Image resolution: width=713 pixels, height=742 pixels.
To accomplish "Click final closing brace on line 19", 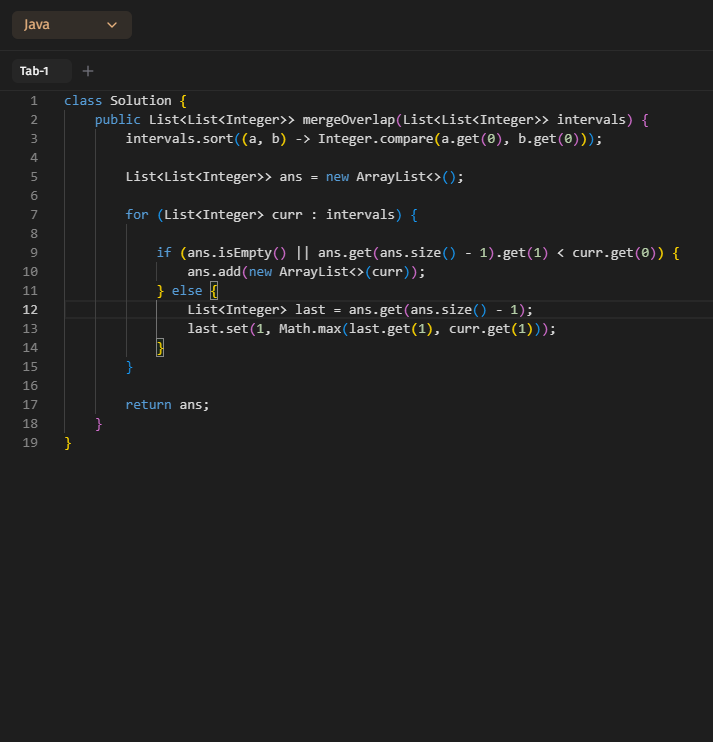I will click(68, 443).
